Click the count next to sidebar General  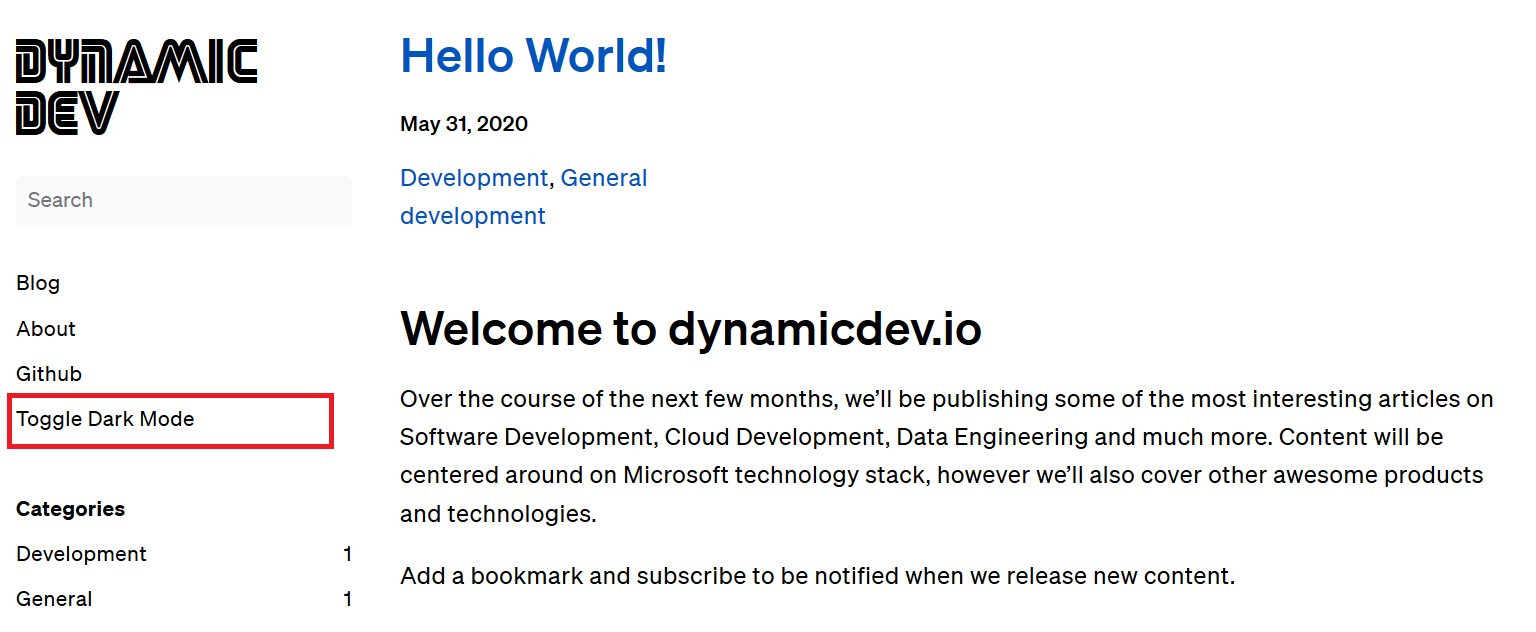coord(347,599)
